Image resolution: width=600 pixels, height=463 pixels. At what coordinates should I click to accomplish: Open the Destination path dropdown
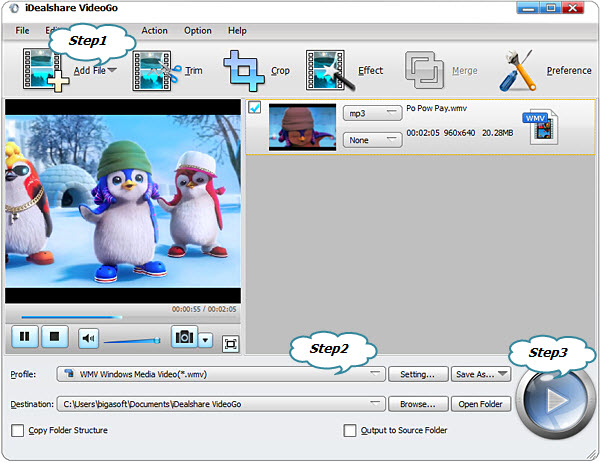point(221,404)
